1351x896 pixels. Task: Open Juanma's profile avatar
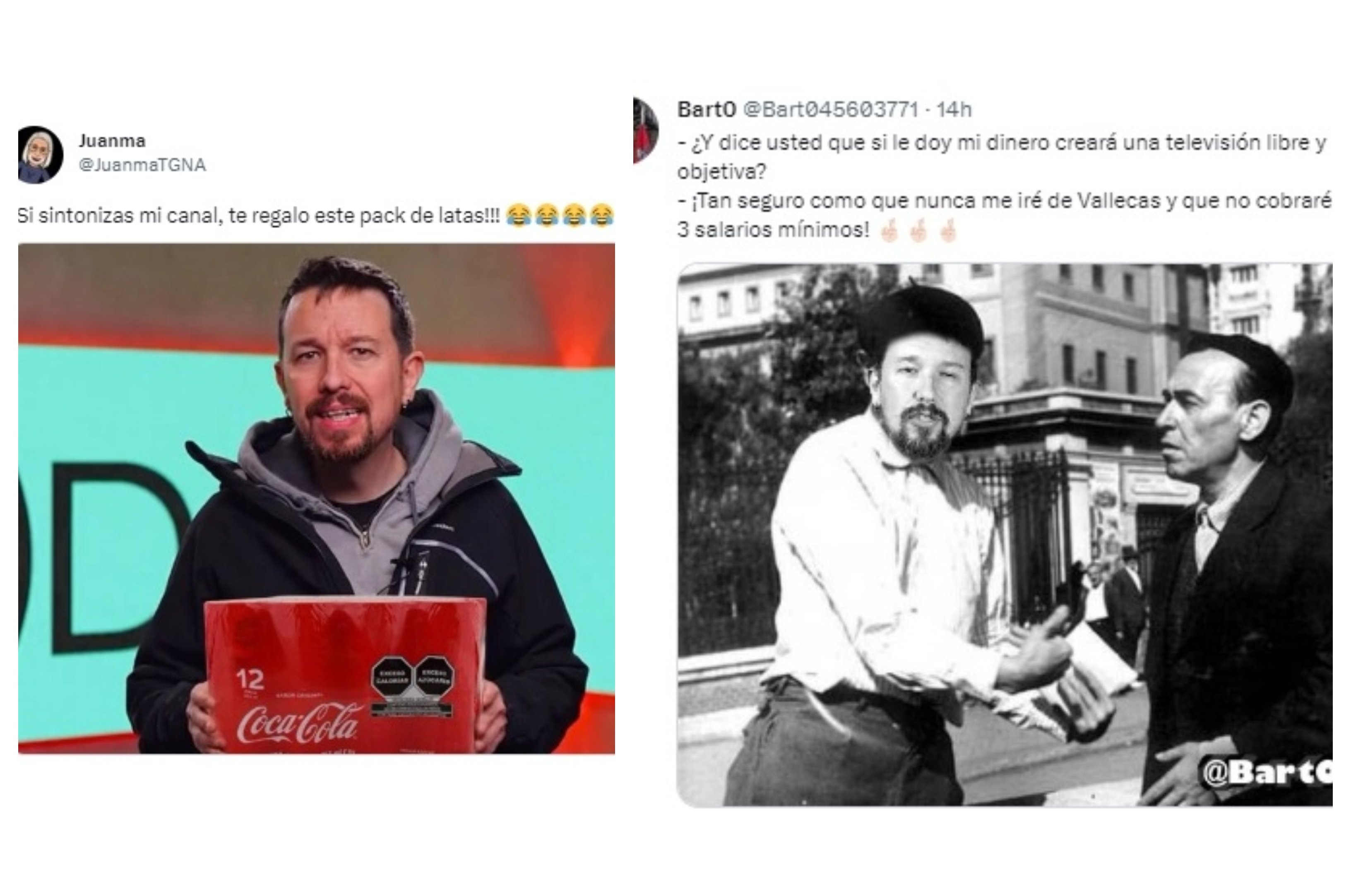click(x=40, y=155)
